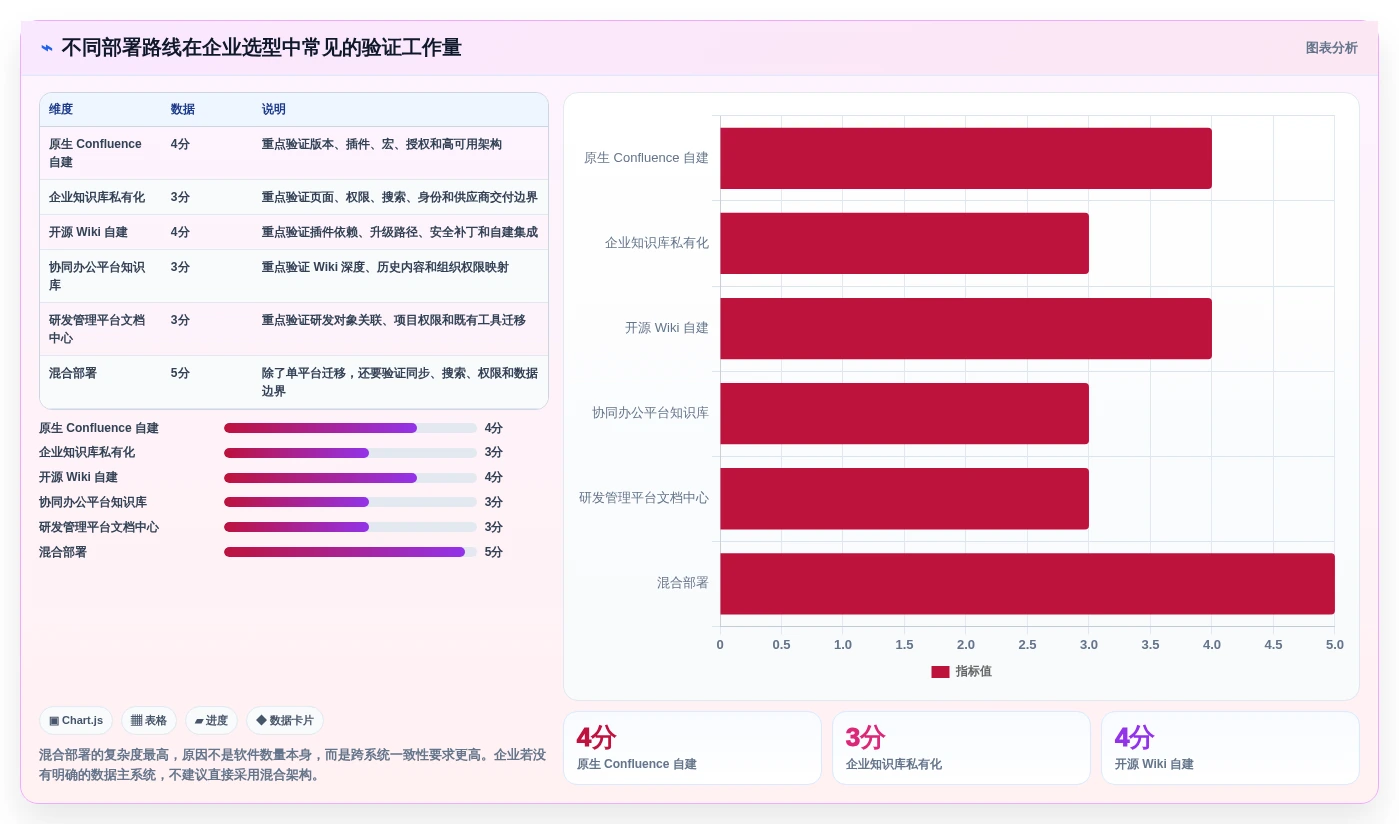Click the 企业知识库私有化 progress bar

(x=350, y=453)
